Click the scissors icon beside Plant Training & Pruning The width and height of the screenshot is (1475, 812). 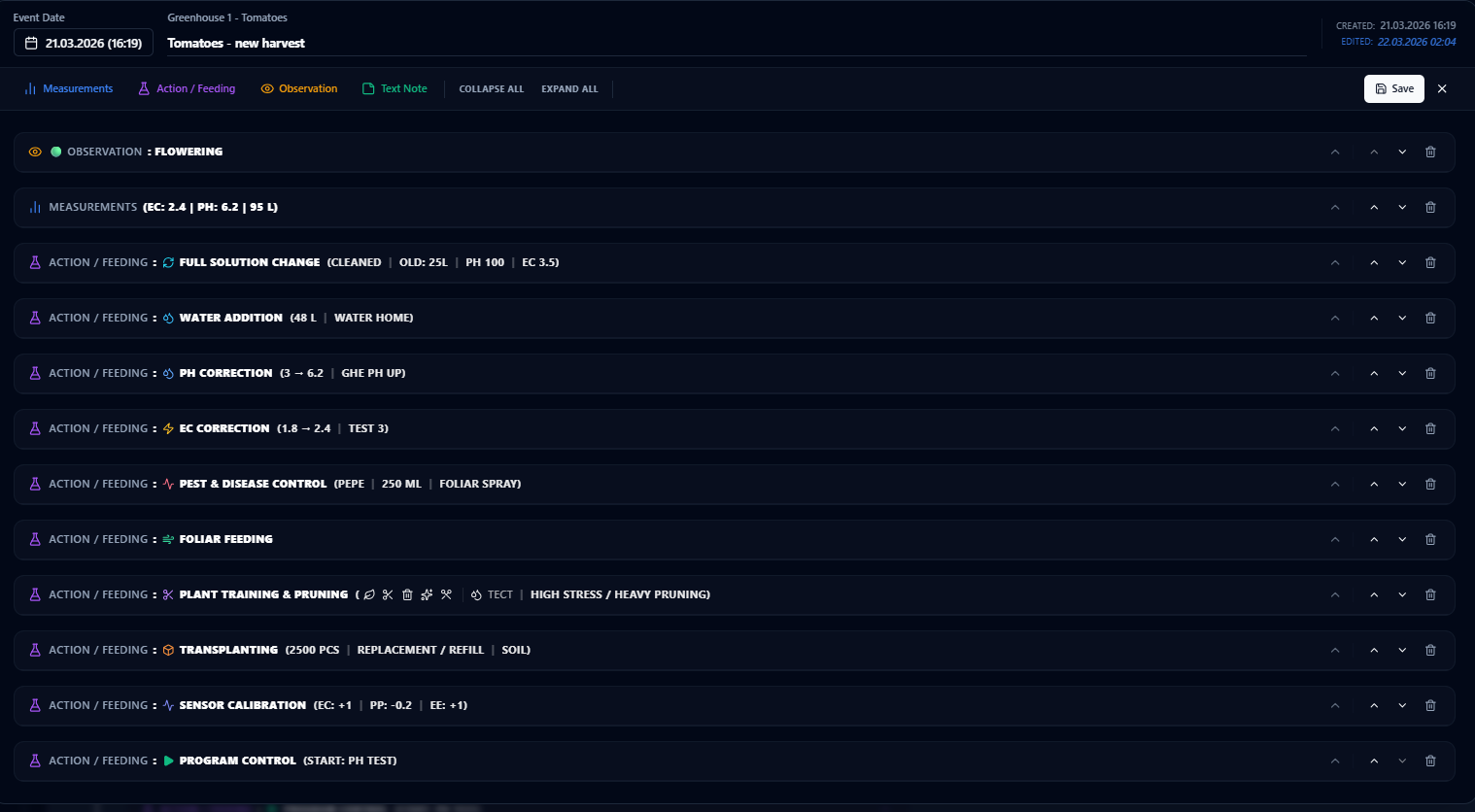[168, 594]
